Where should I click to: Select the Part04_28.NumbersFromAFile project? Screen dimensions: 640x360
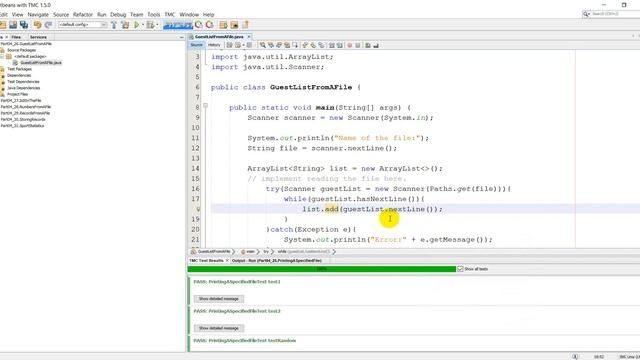click(26, 107)
